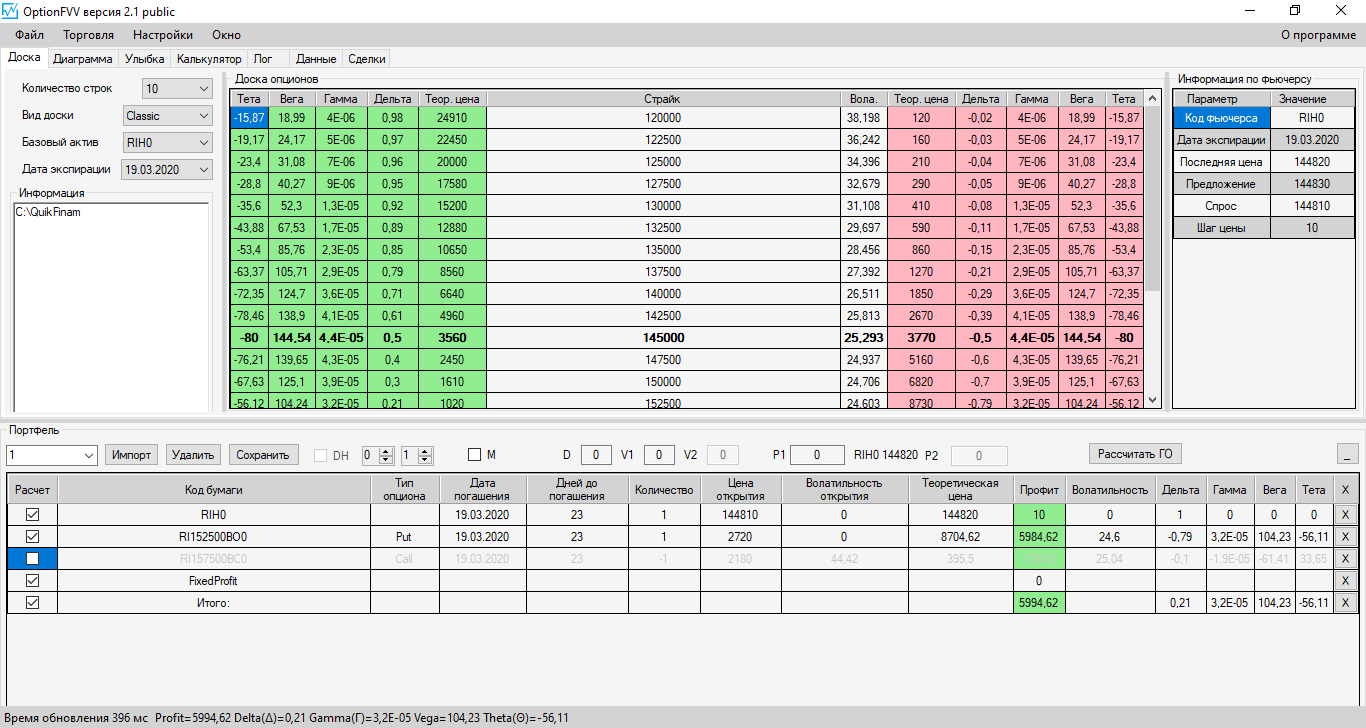Screen dimensions: 1366x728
Task: Click the Импорт button
Action: click(x=132, y=455)
